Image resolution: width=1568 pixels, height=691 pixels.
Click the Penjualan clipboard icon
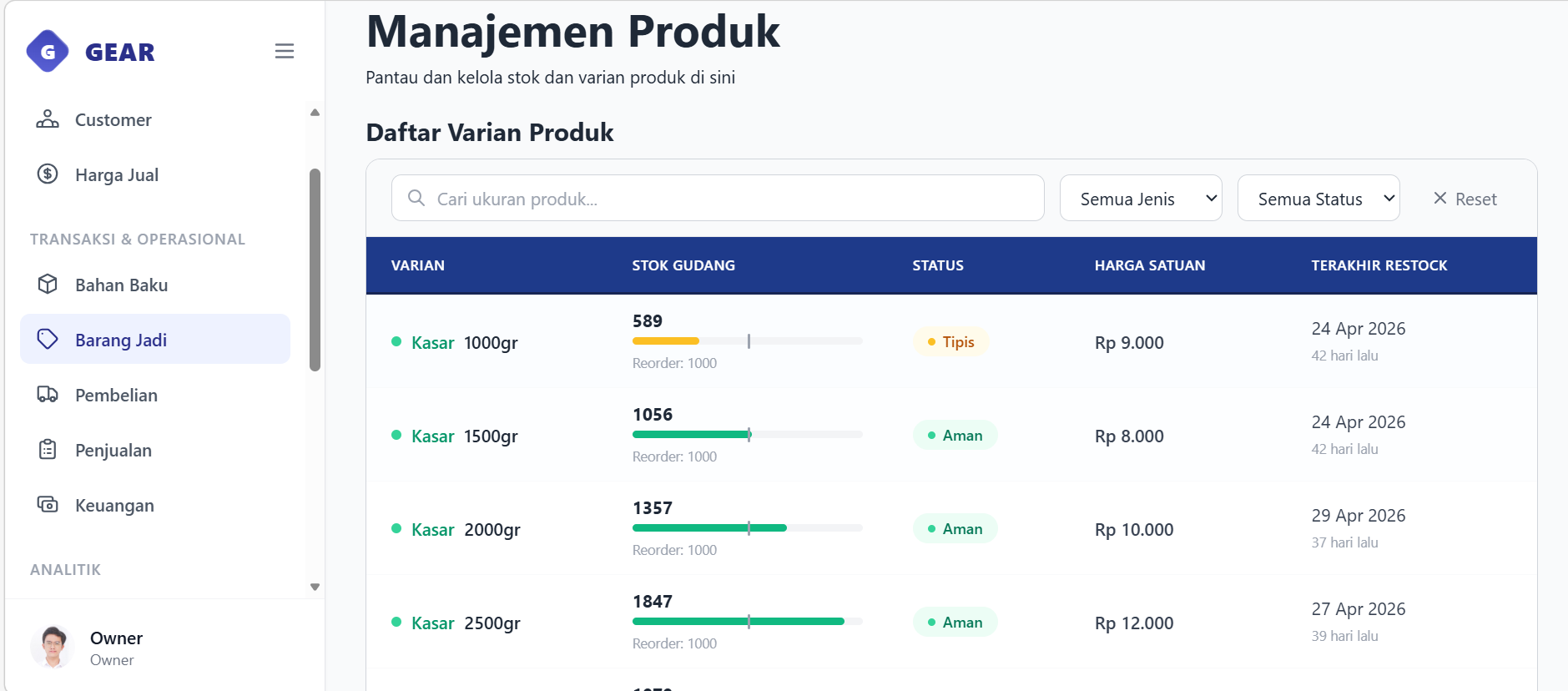[x=48, y=450]
